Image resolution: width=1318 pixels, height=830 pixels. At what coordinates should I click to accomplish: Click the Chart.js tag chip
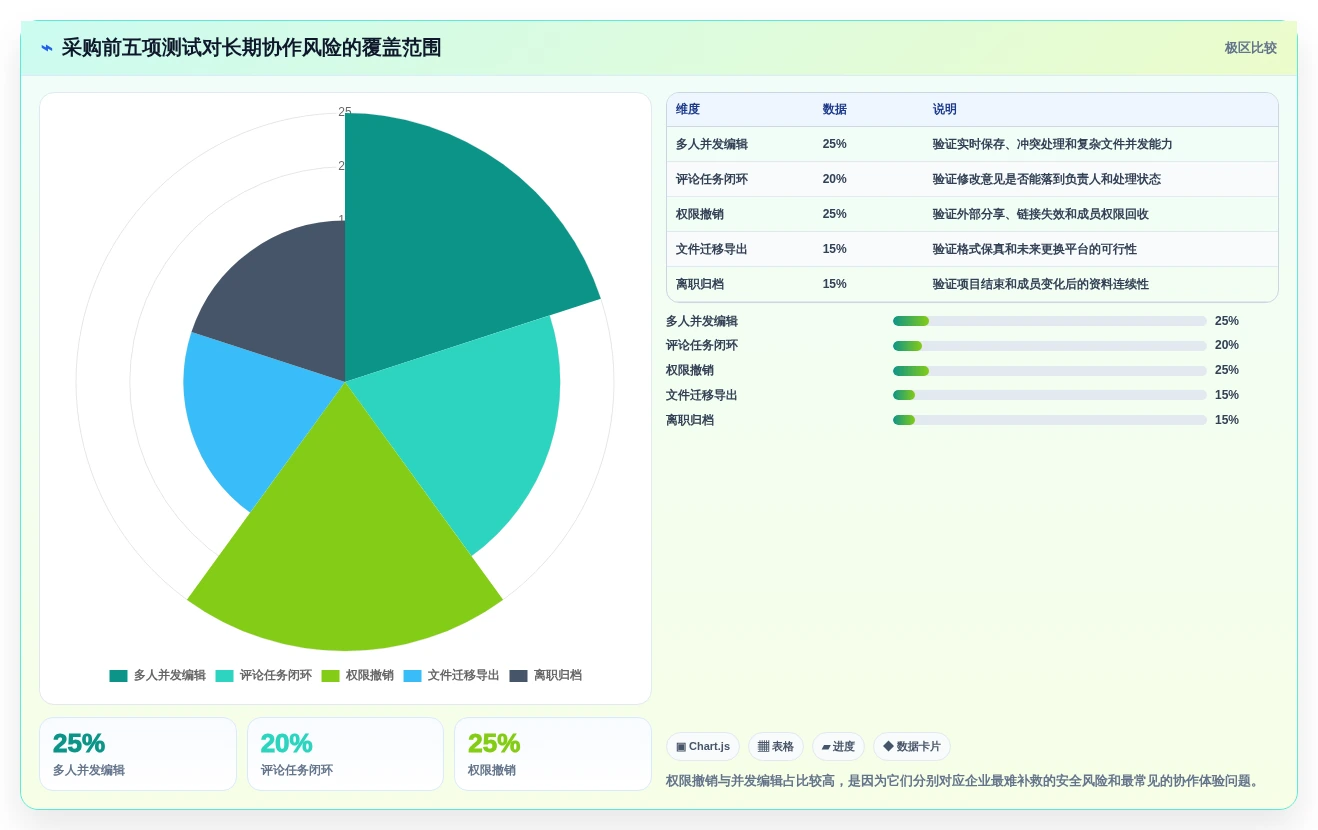click(703, 747)
